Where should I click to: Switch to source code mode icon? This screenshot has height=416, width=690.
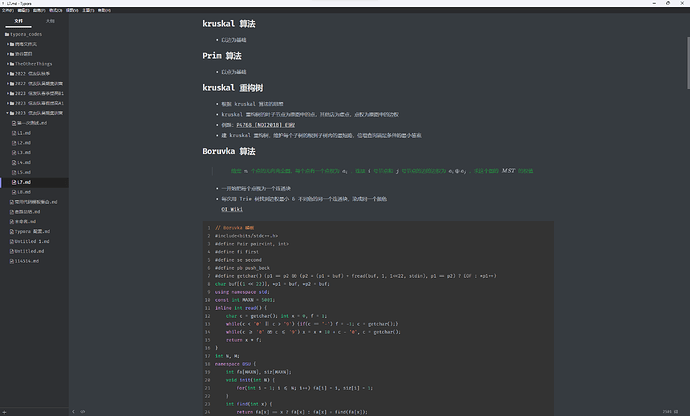[x=83, y=412]
